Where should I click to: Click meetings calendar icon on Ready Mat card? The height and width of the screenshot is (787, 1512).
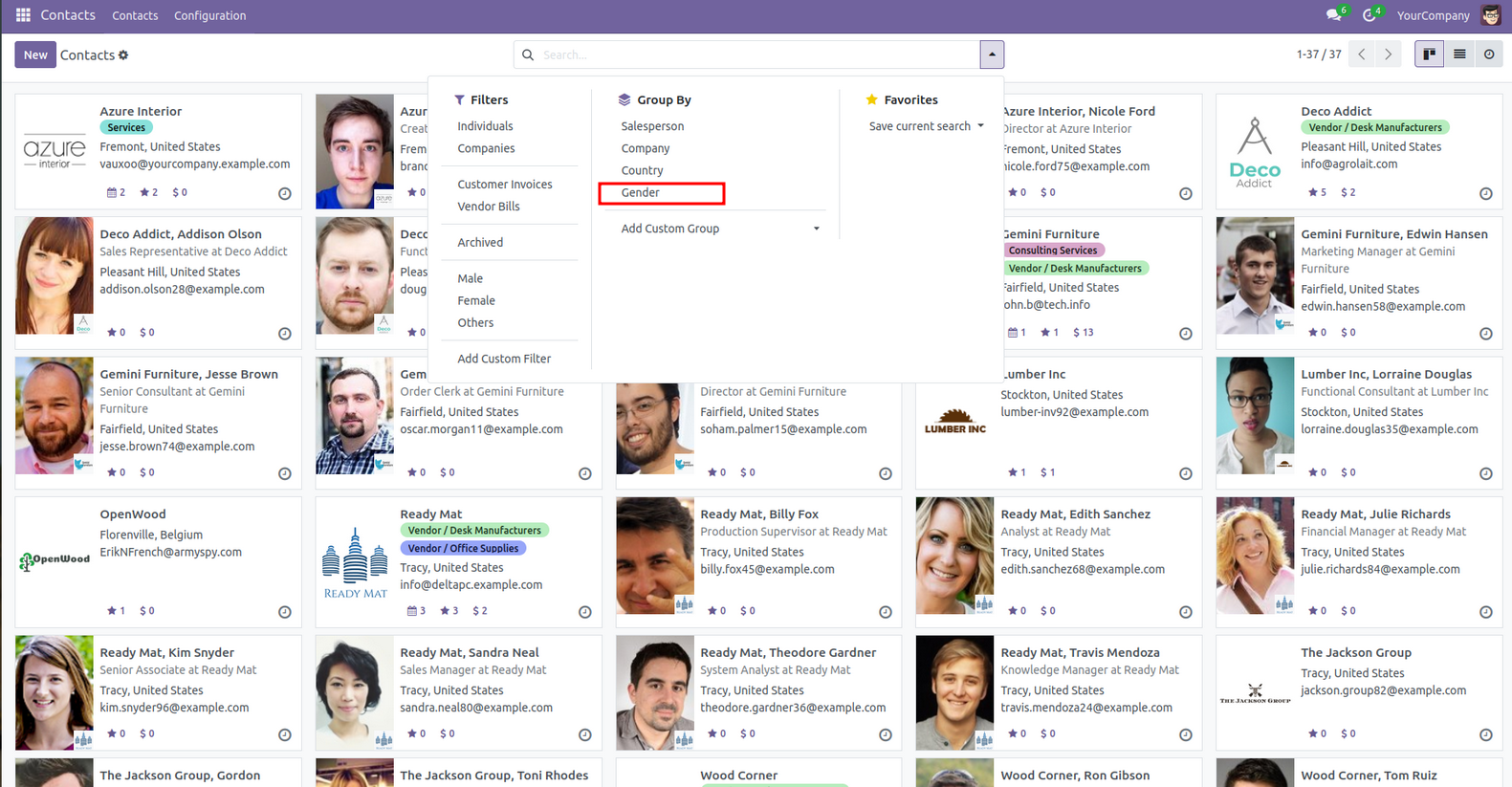point(412,610)
